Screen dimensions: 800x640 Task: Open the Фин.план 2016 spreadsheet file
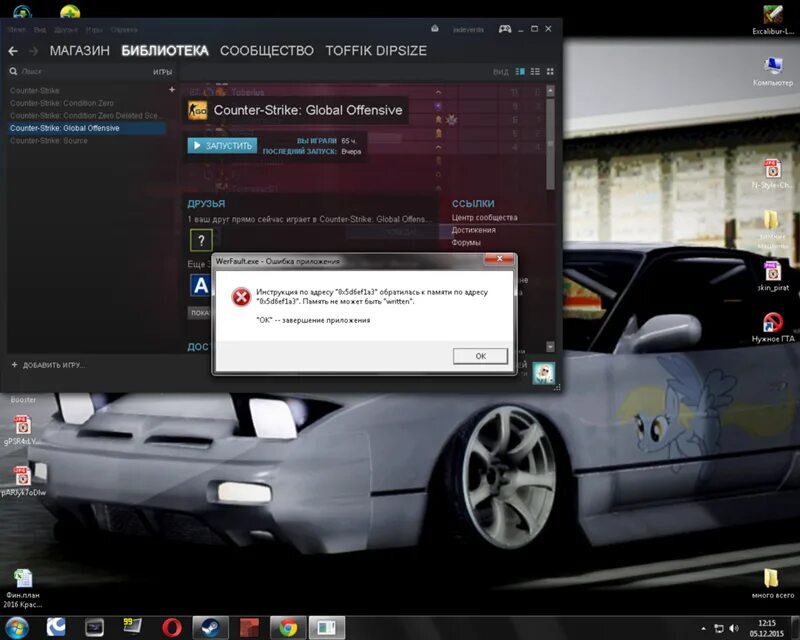23,588
